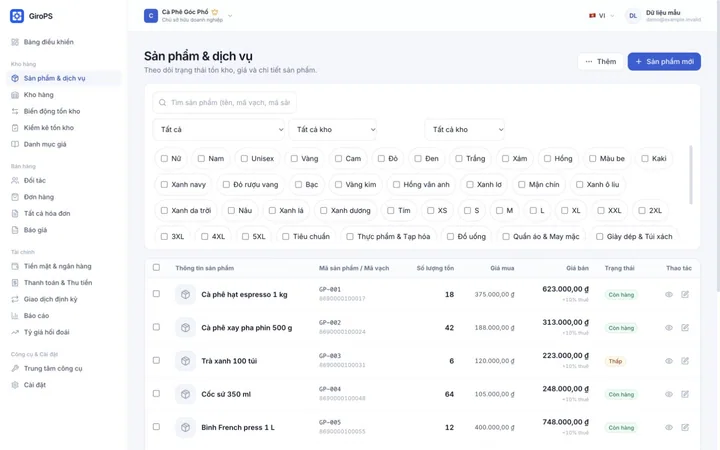Viewport: 720px width, 450px height.
Task: Edit Cốc sứ 350 ml product
Action: (685, 394)
